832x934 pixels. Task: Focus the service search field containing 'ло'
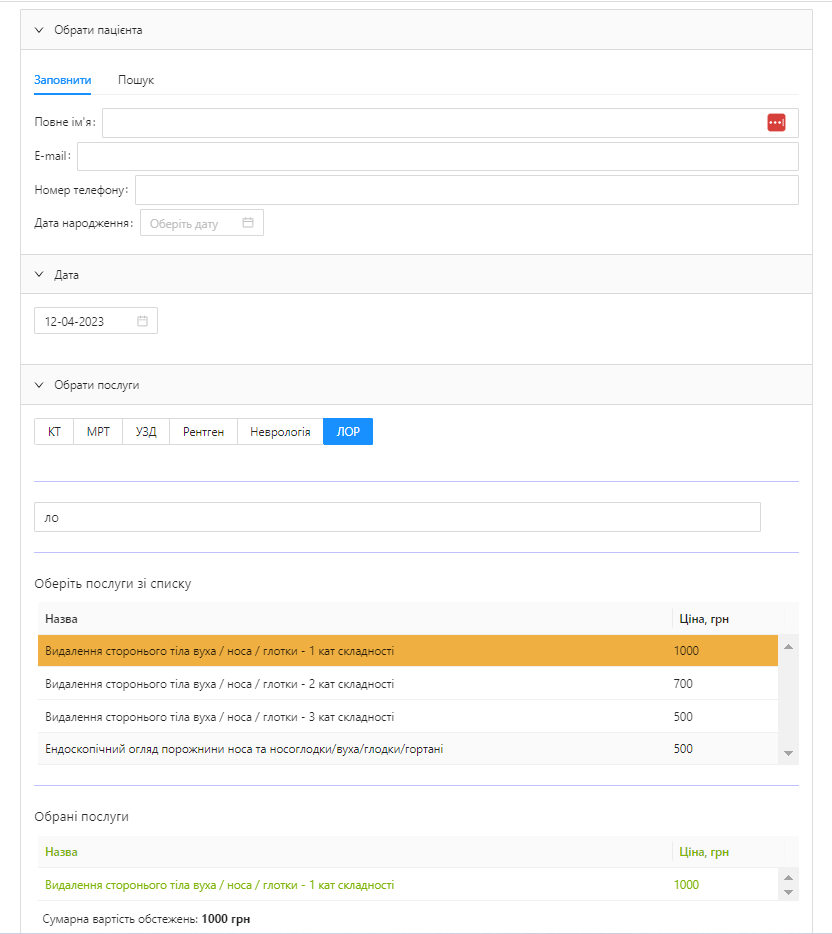coord(397,517)
